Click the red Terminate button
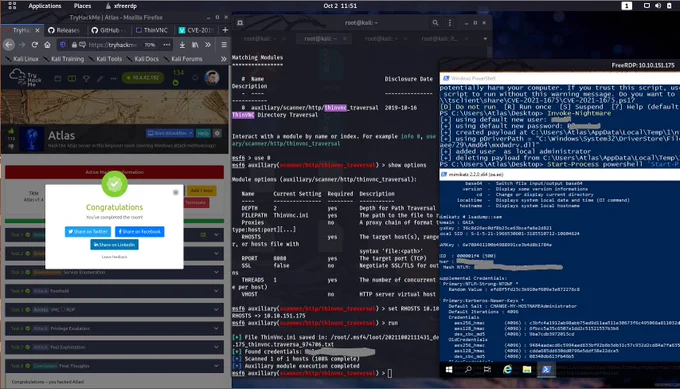The image size is (680, 389). coord(196,203)
